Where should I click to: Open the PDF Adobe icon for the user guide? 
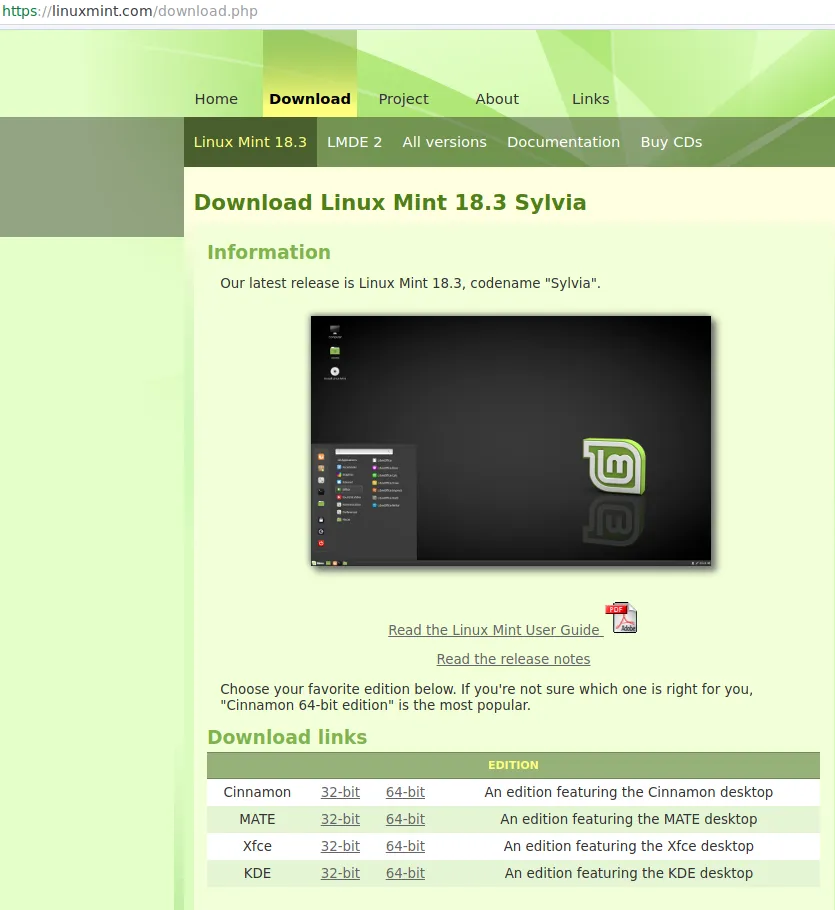click(621, 618)
